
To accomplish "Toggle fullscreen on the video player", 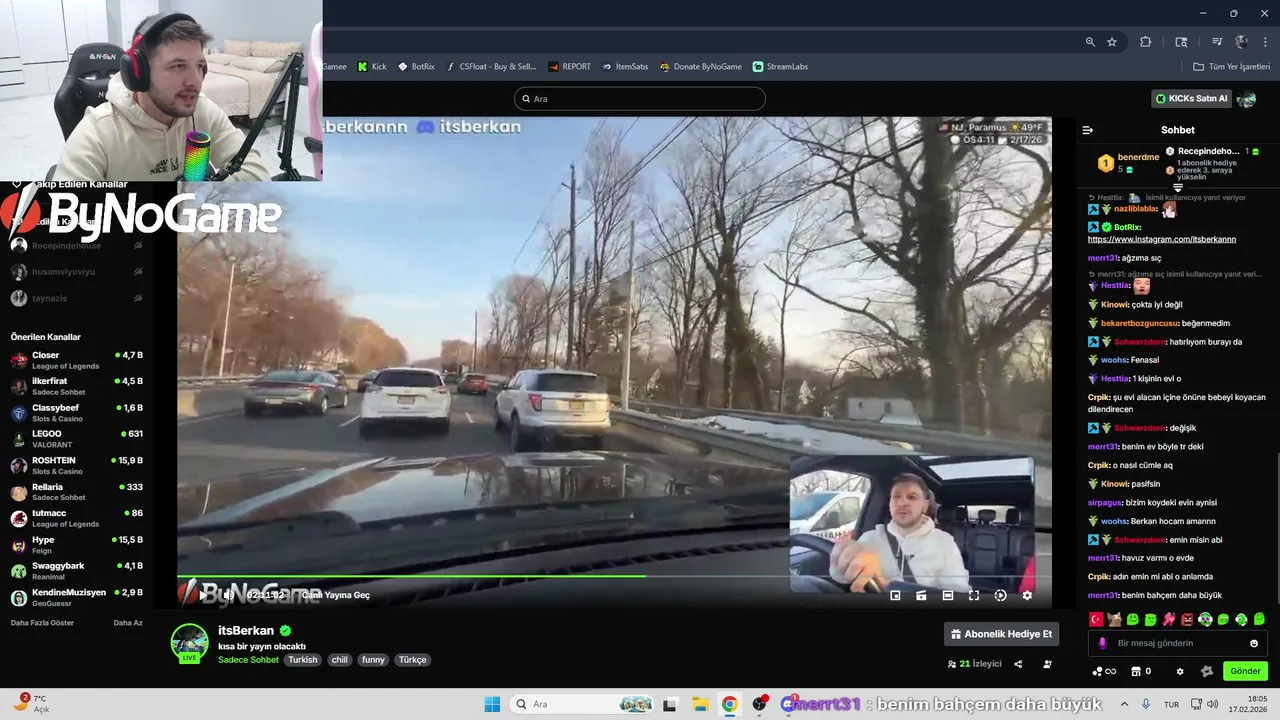I will (974, 595).
